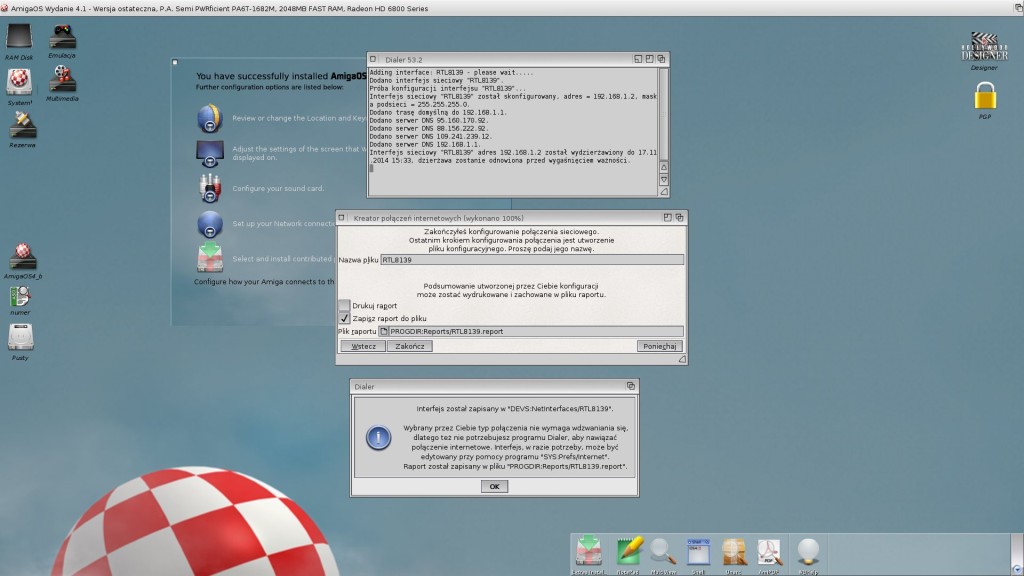Click log line 'Dodano trasę domyślną do 192.168.1.1.'
Viewport: 1024px width, 576px height.
point(438,112)
